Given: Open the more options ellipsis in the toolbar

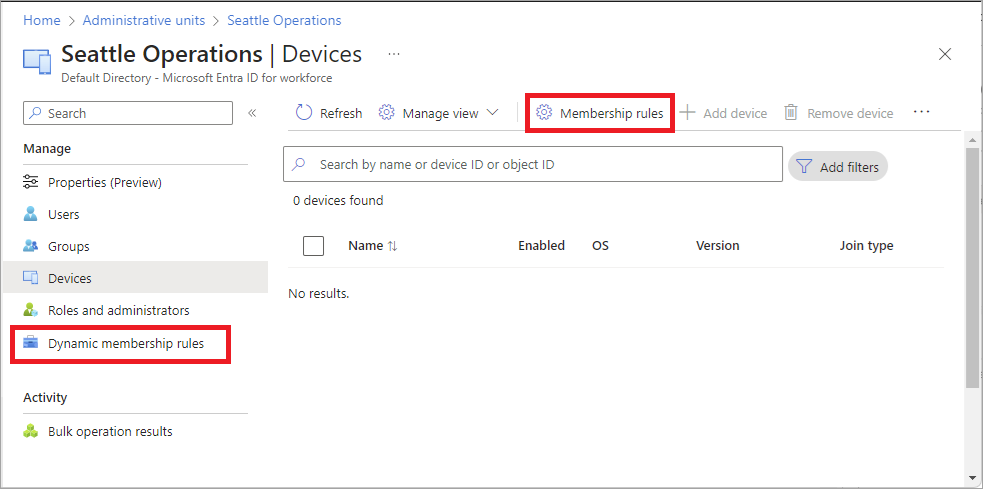Looking at the screenshot, I should (922, 113).
